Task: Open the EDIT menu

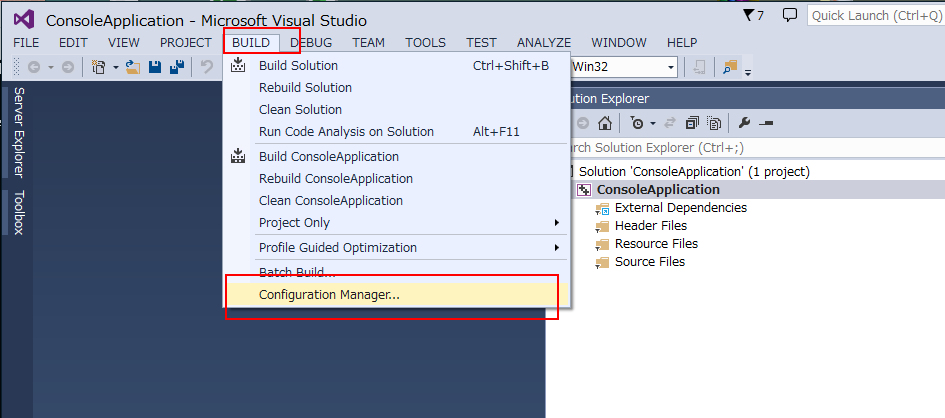Action: pyautogui.click(x=73, y=43)
